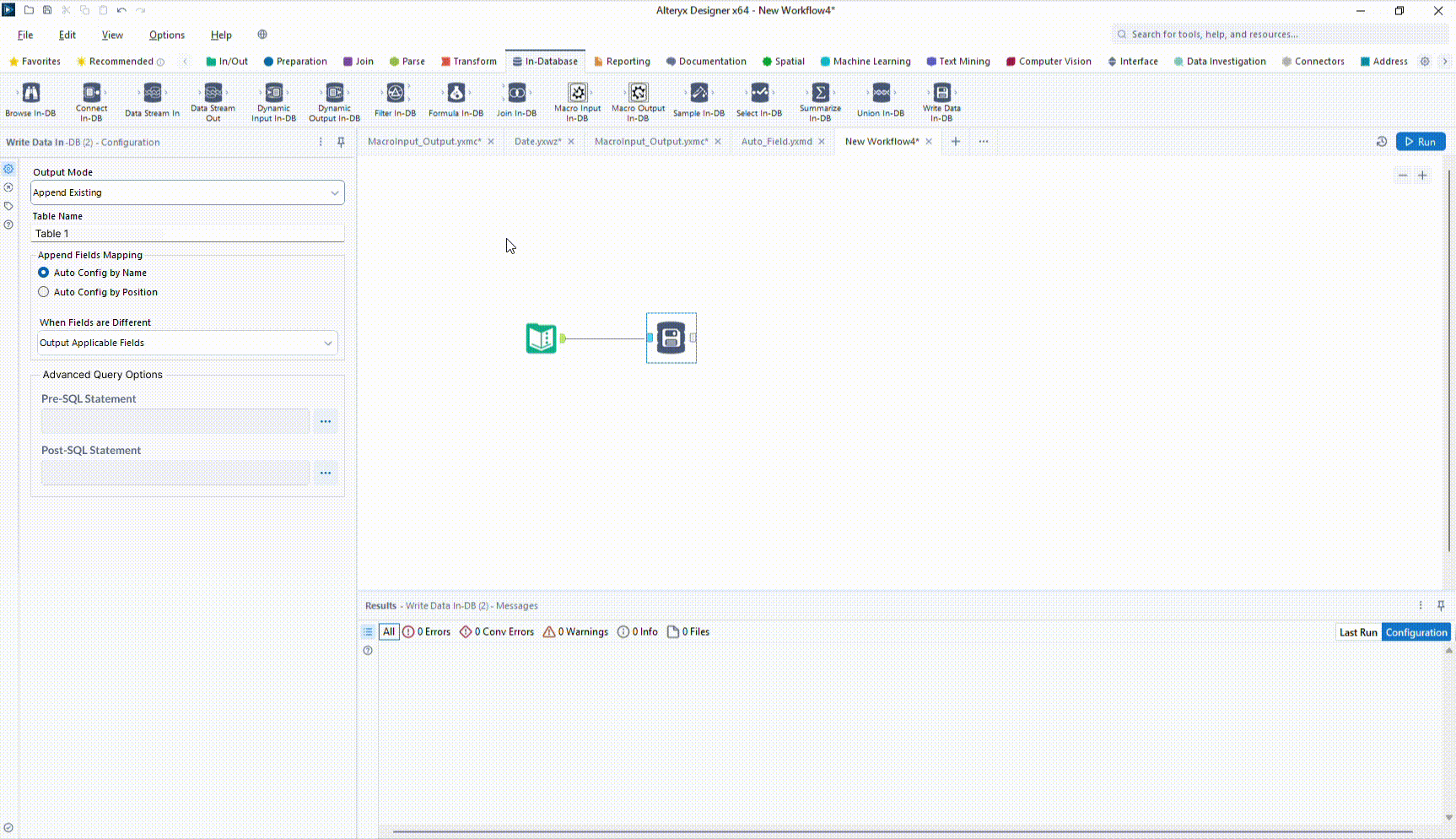Open the Pre-SQL Statement editor
The width and height of the screenshot is (1456, 839).
click(x=325, y=421)
